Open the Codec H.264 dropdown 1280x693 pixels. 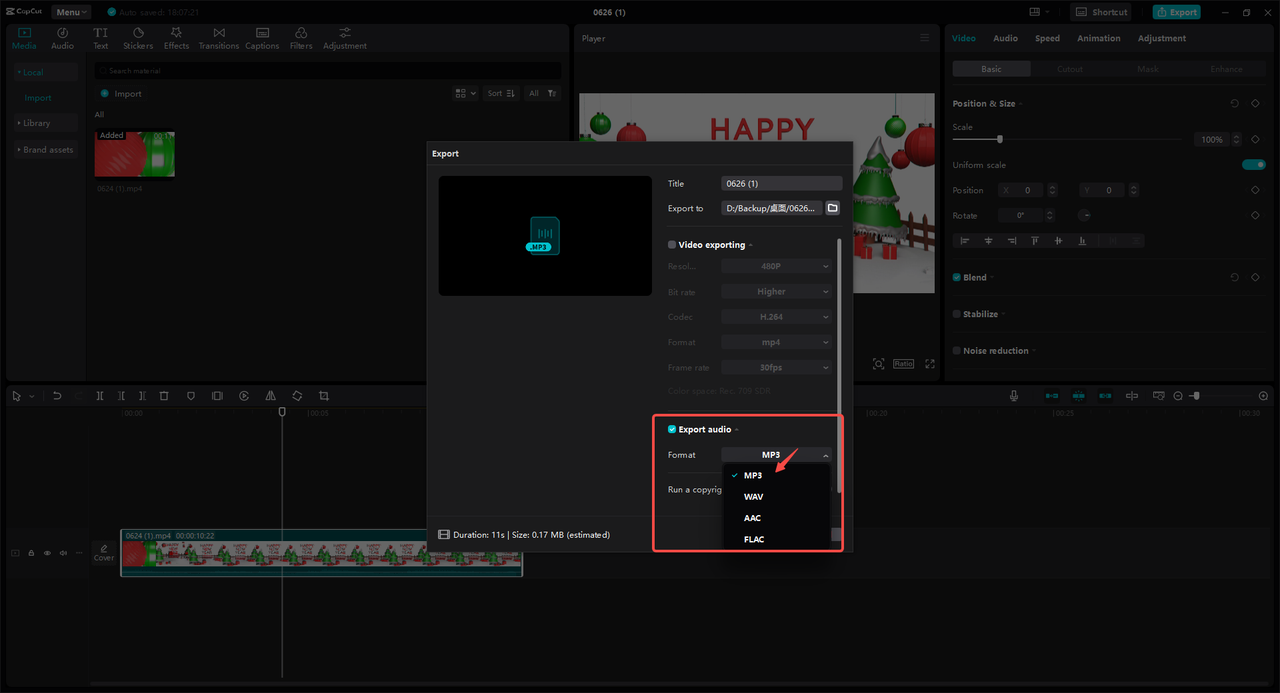(776, 316)
